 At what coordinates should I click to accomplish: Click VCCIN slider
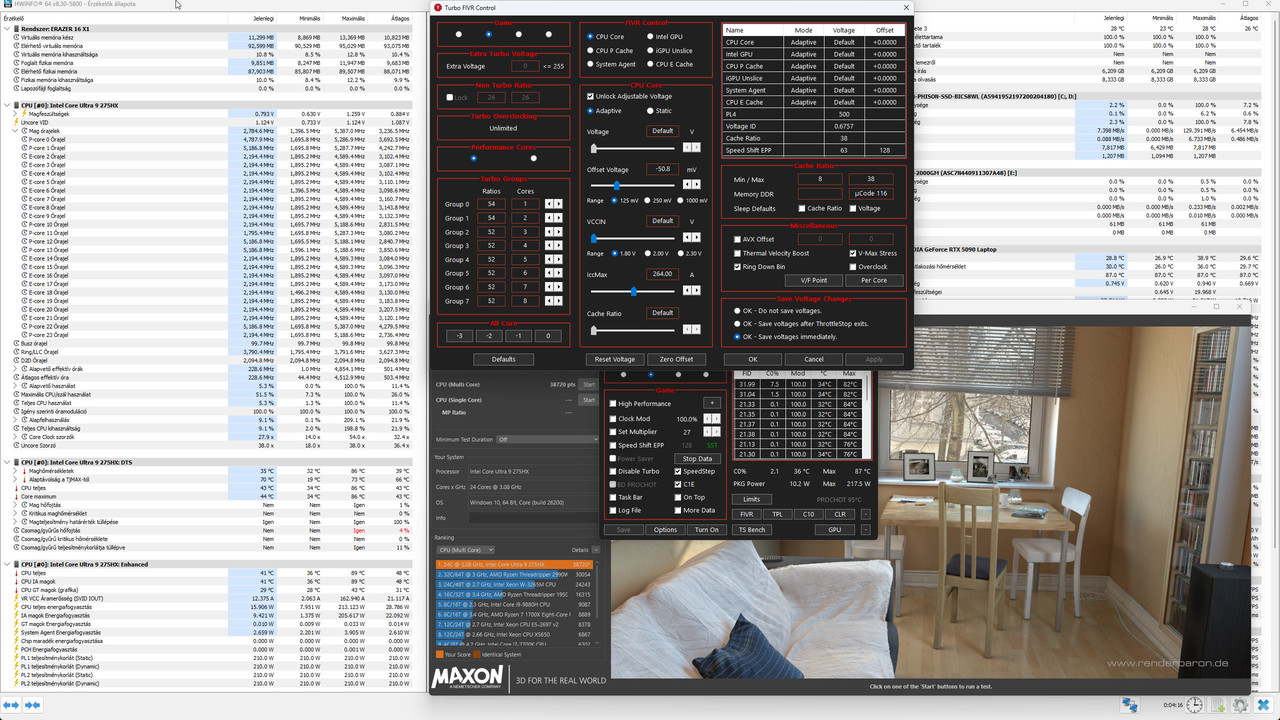[x=634, y=238]
